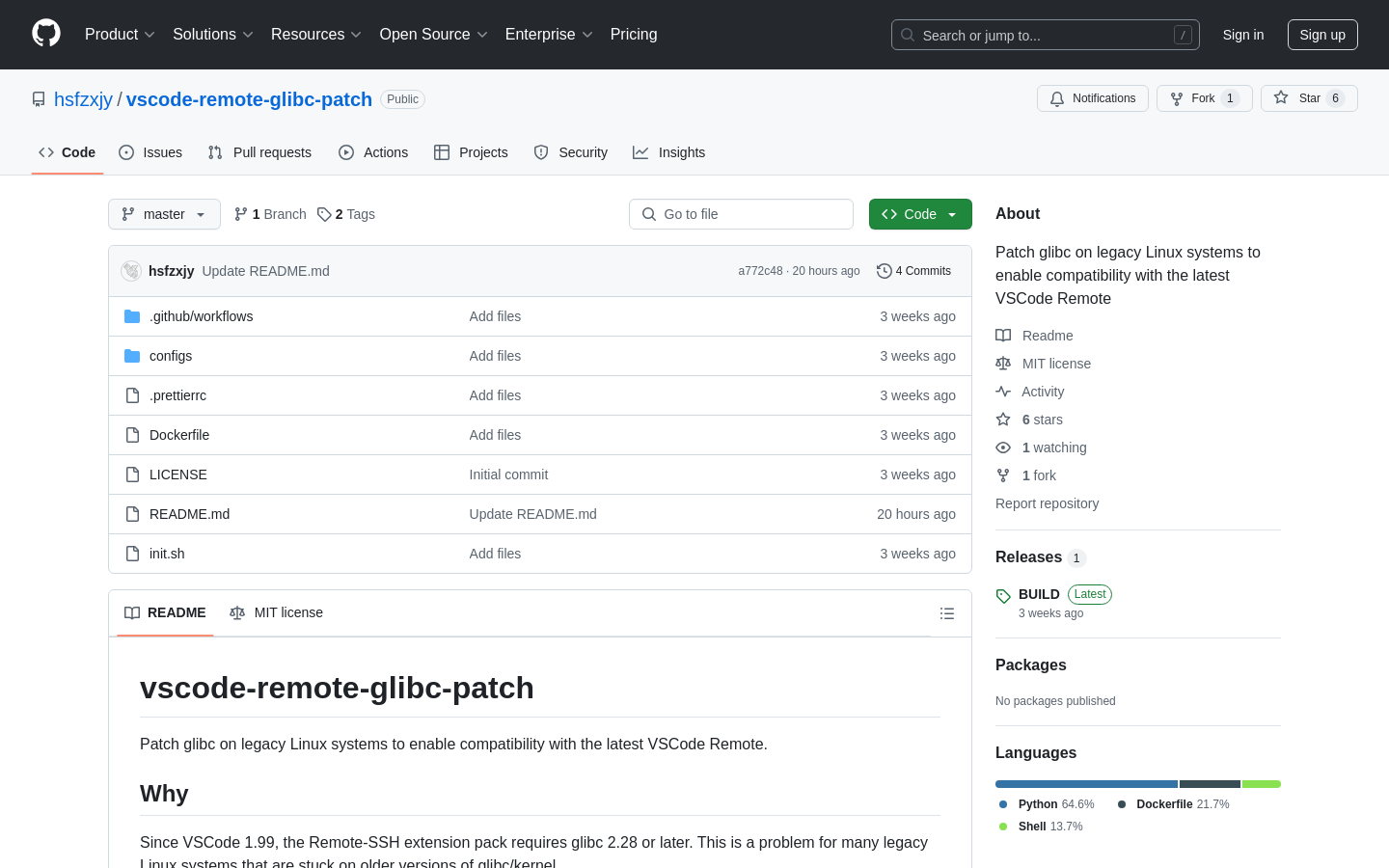This screenshot has height=868, width=1389.
Task: Click the star icon in the Star button
Action: point(1281,97)
